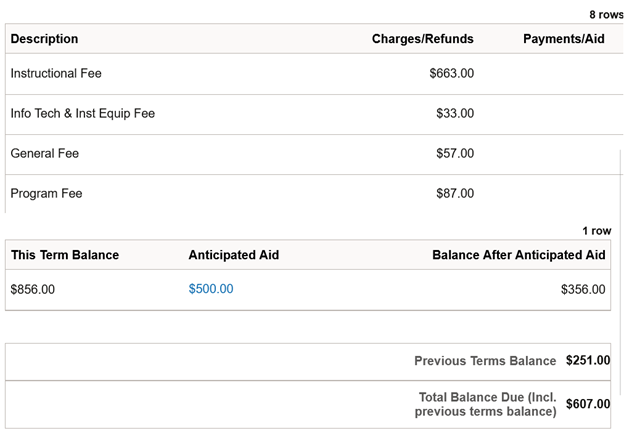Viewport: 624px width, 444px height.
Task: Select the Program Fee row description
Action: (x=46, y=193)
